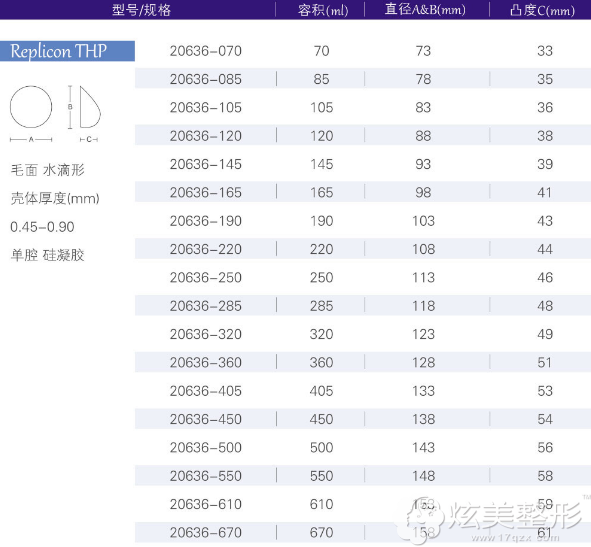Click projection value 51
The width and height of the screenshot is (591, 547).
(545, 362)
